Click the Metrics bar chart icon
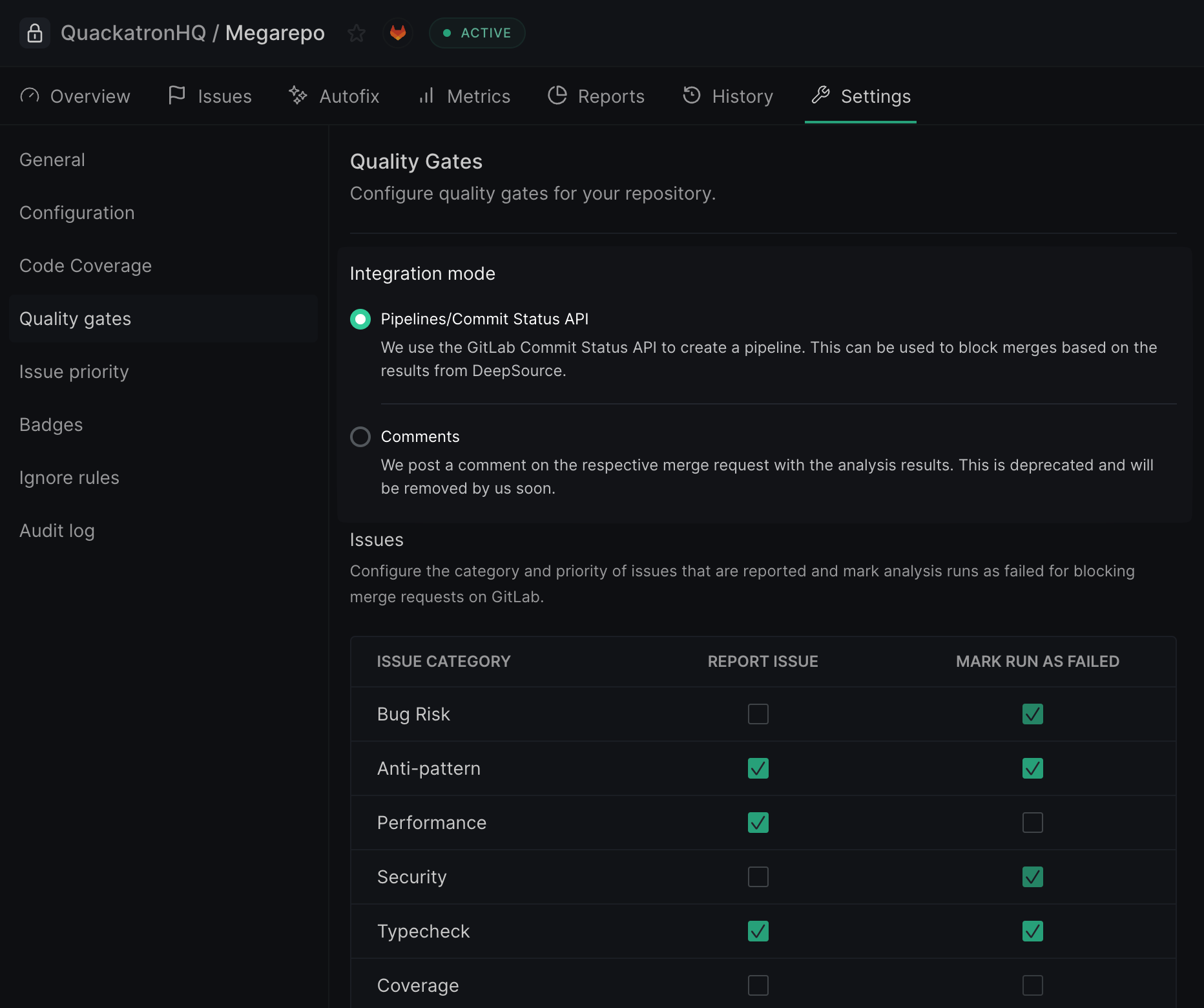 coord(426,96)
